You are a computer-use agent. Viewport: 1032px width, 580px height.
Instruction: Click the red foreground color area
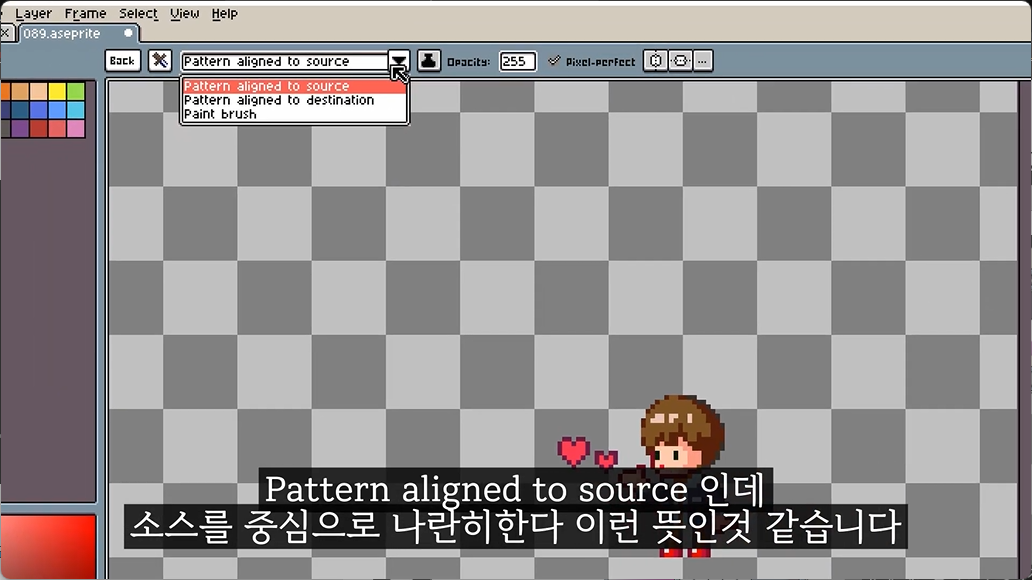[x=48, y=547]
